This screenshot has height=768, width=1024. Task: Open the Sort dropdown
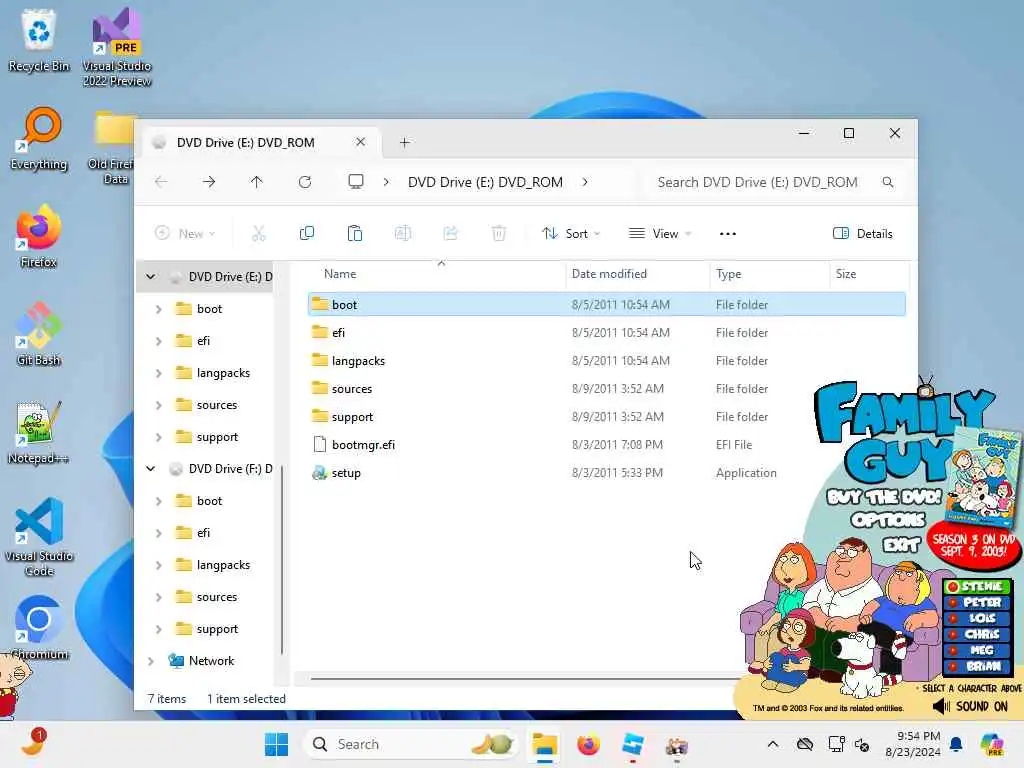(571, 234)
